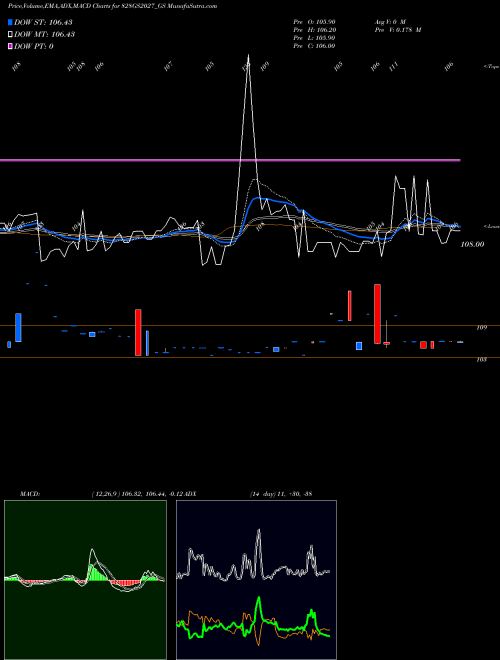Viewport: 500px width, 660px height.
Task: Click the 'Pre H: 106.20' value
Action: pyautogui.click(x=314, y=30)
